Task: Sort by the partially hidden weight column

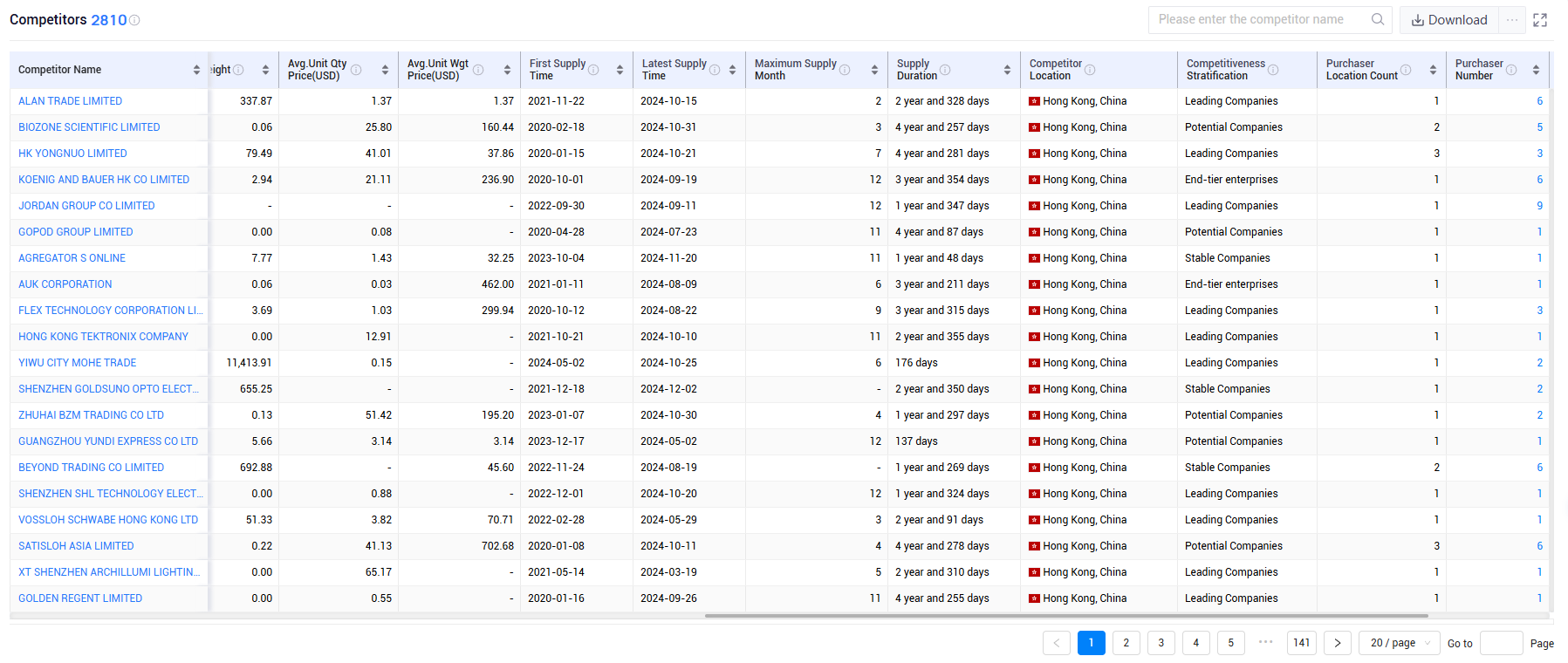Action: pos(265,70)
